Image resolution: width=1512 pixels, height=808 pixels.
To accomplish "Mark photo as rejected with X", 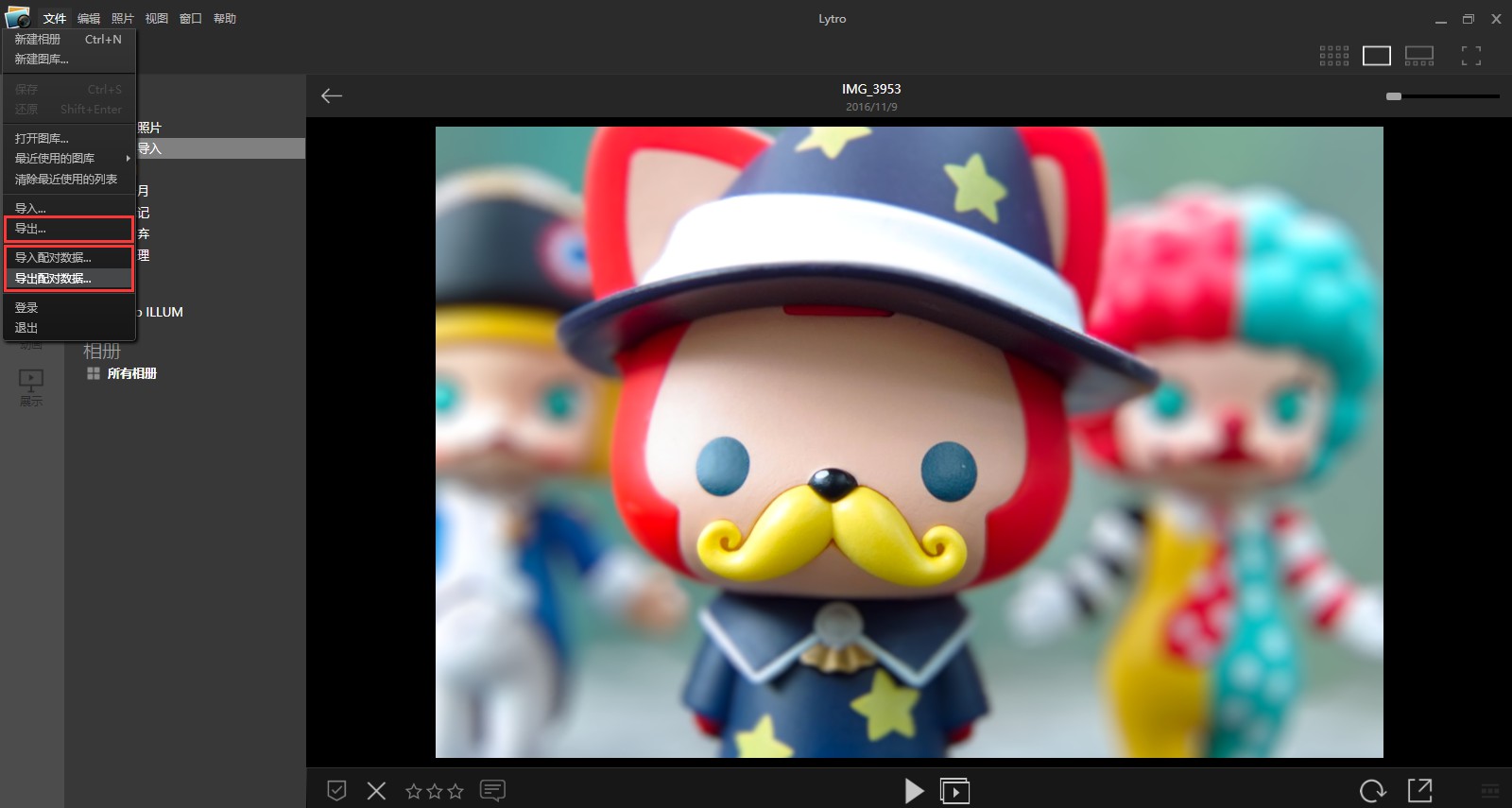I will click(x=376, y=791).
